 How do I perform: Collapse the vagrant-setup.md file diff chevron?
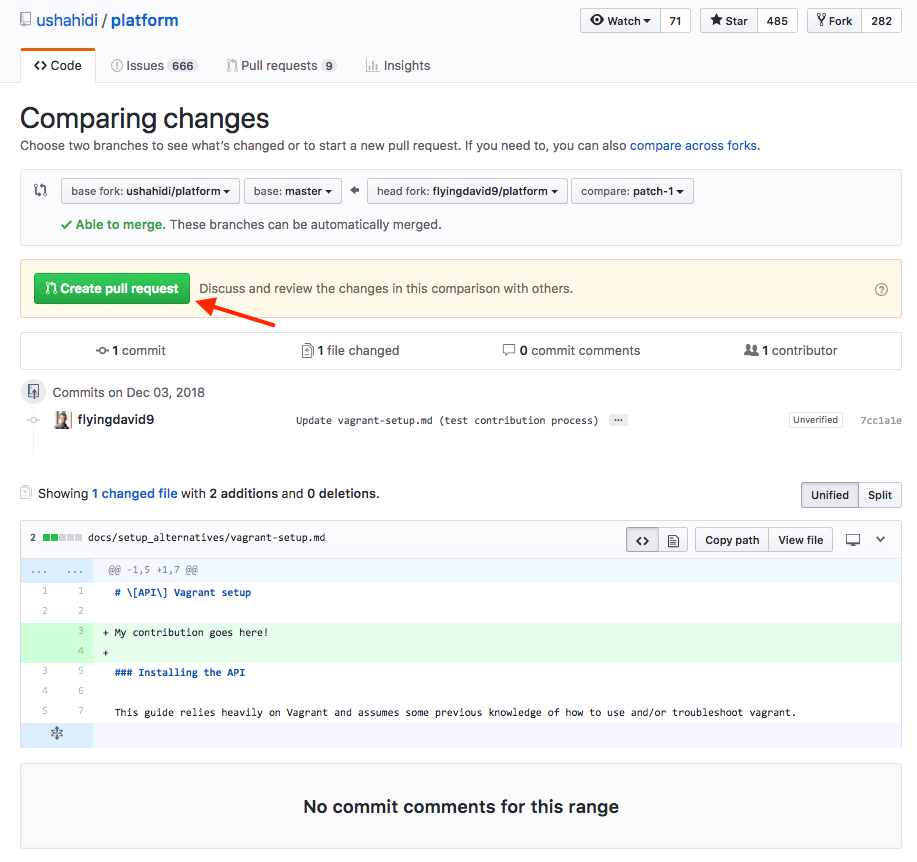pyautogui.click(x=880, y=540)
